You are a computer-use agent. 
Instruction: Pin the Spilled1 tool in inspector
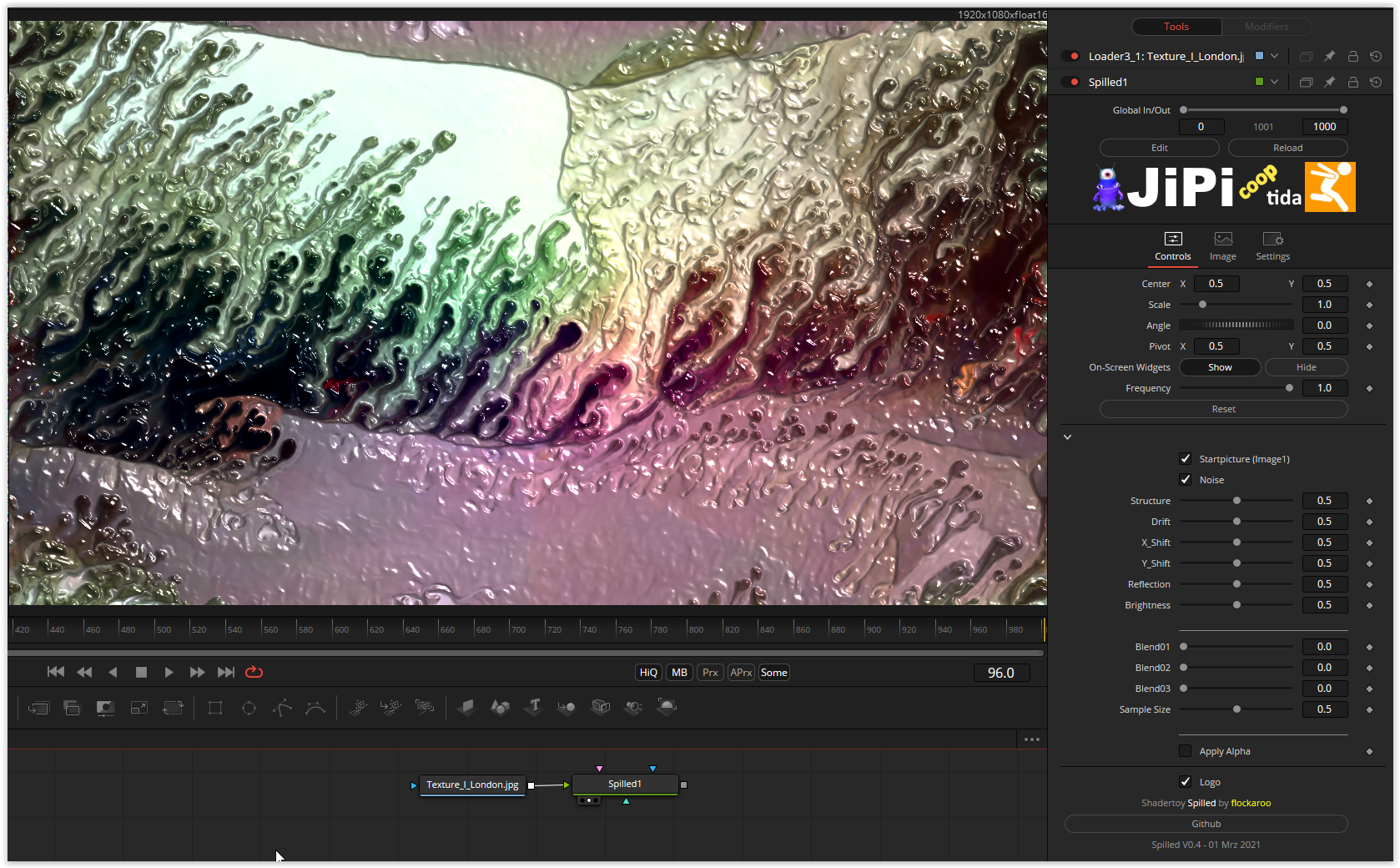point(1330,82)
